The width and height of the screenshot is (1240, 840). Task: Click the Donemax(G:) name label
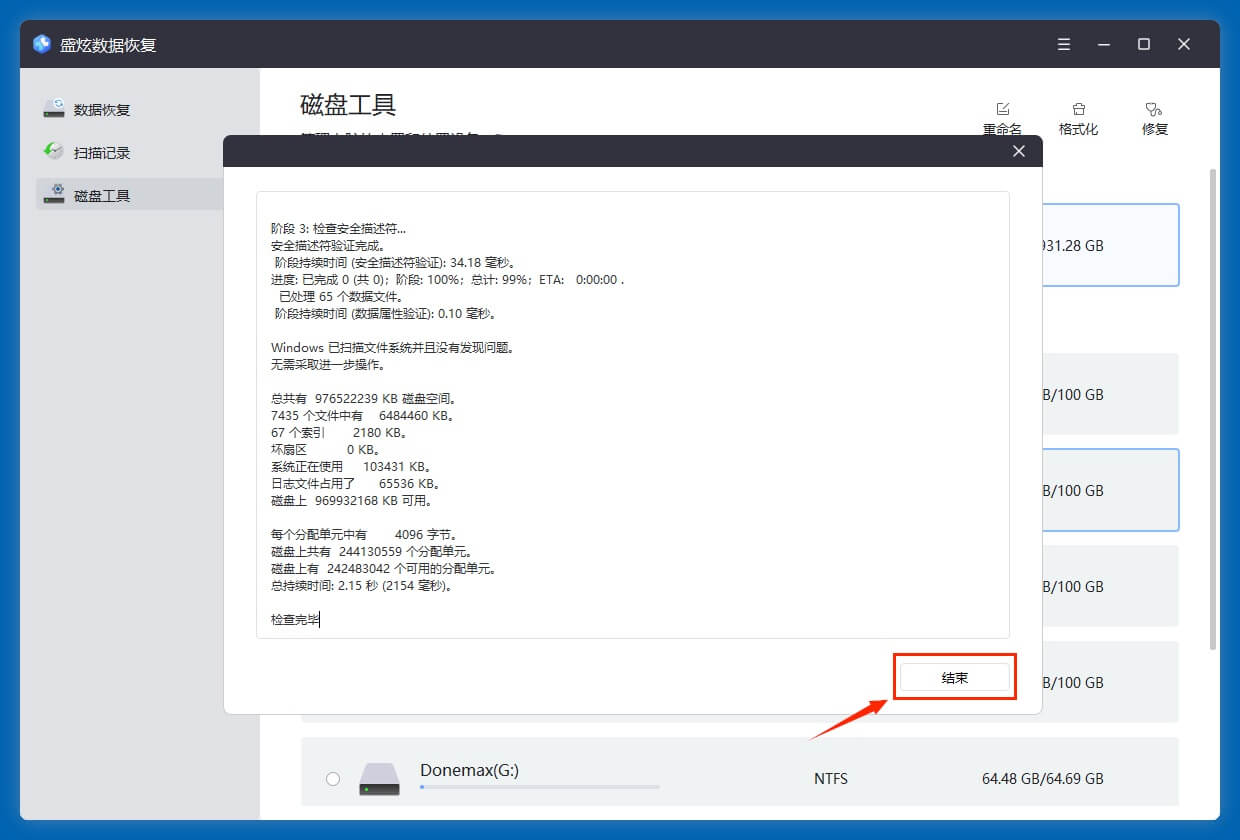(x=470, y=770)
